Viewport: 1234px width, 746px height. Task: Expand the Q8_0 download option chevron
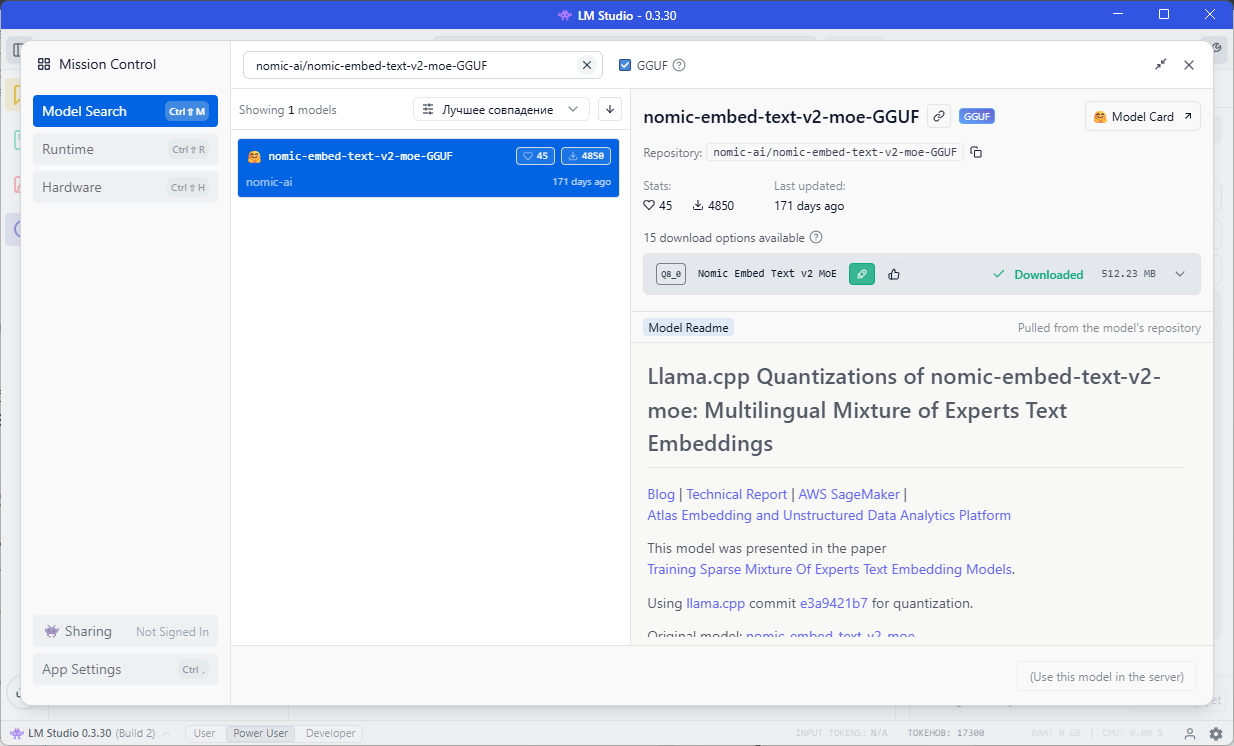1180,274
